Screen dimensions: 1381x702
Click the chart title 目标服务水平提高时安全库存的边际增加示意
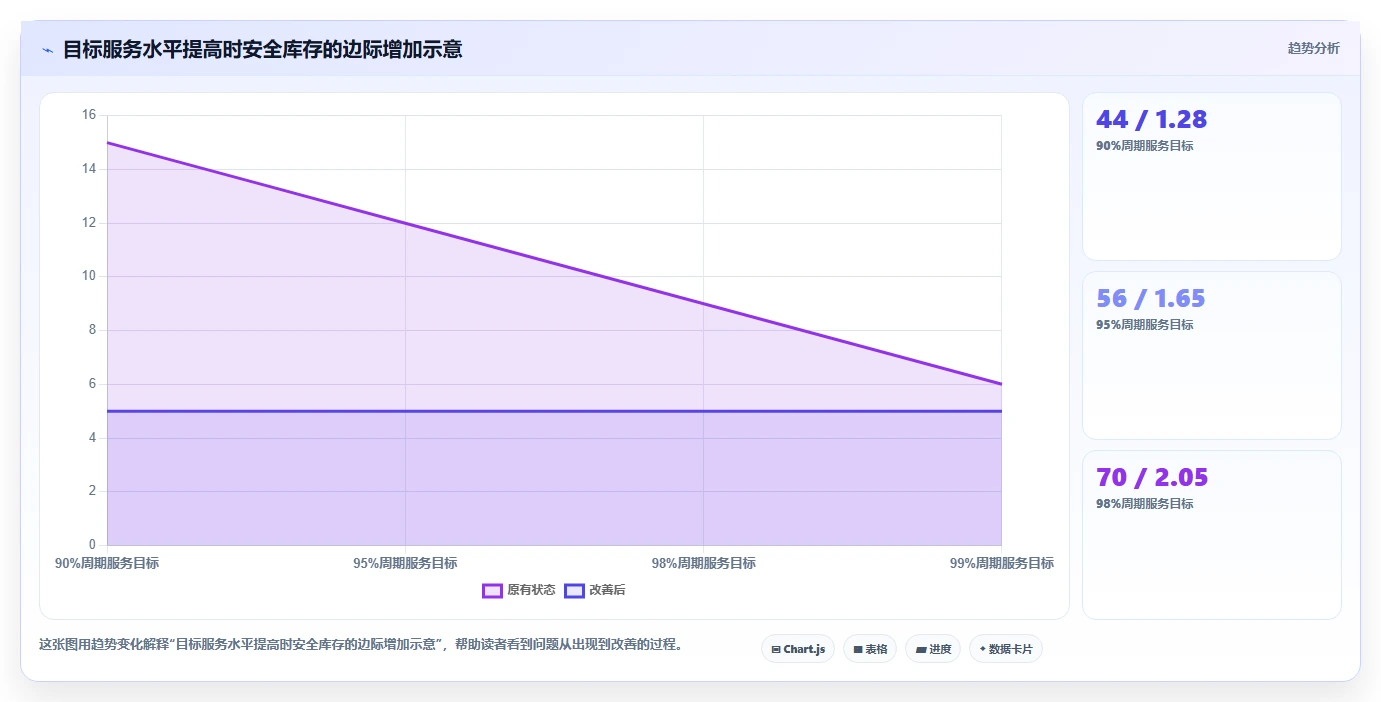coord(263,49)
